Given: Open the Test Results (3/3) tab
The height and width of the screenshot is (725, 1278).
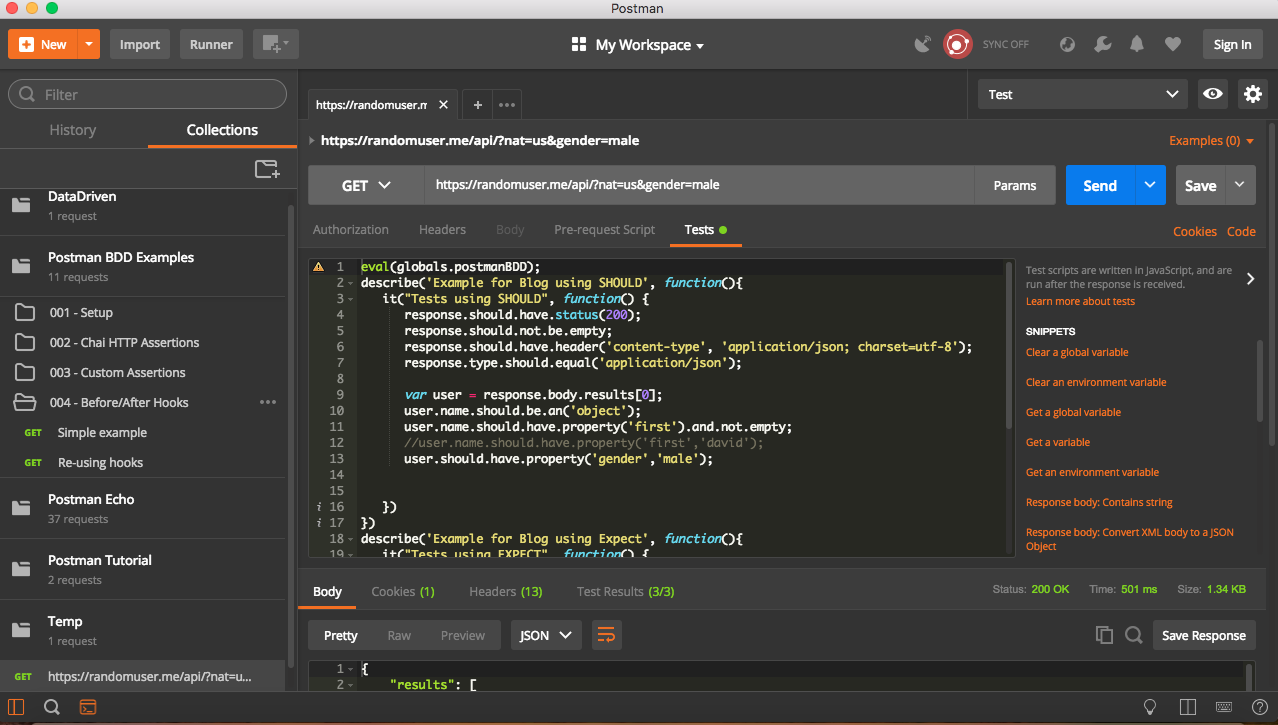Looking at the screenshot, I should [626, 592].
